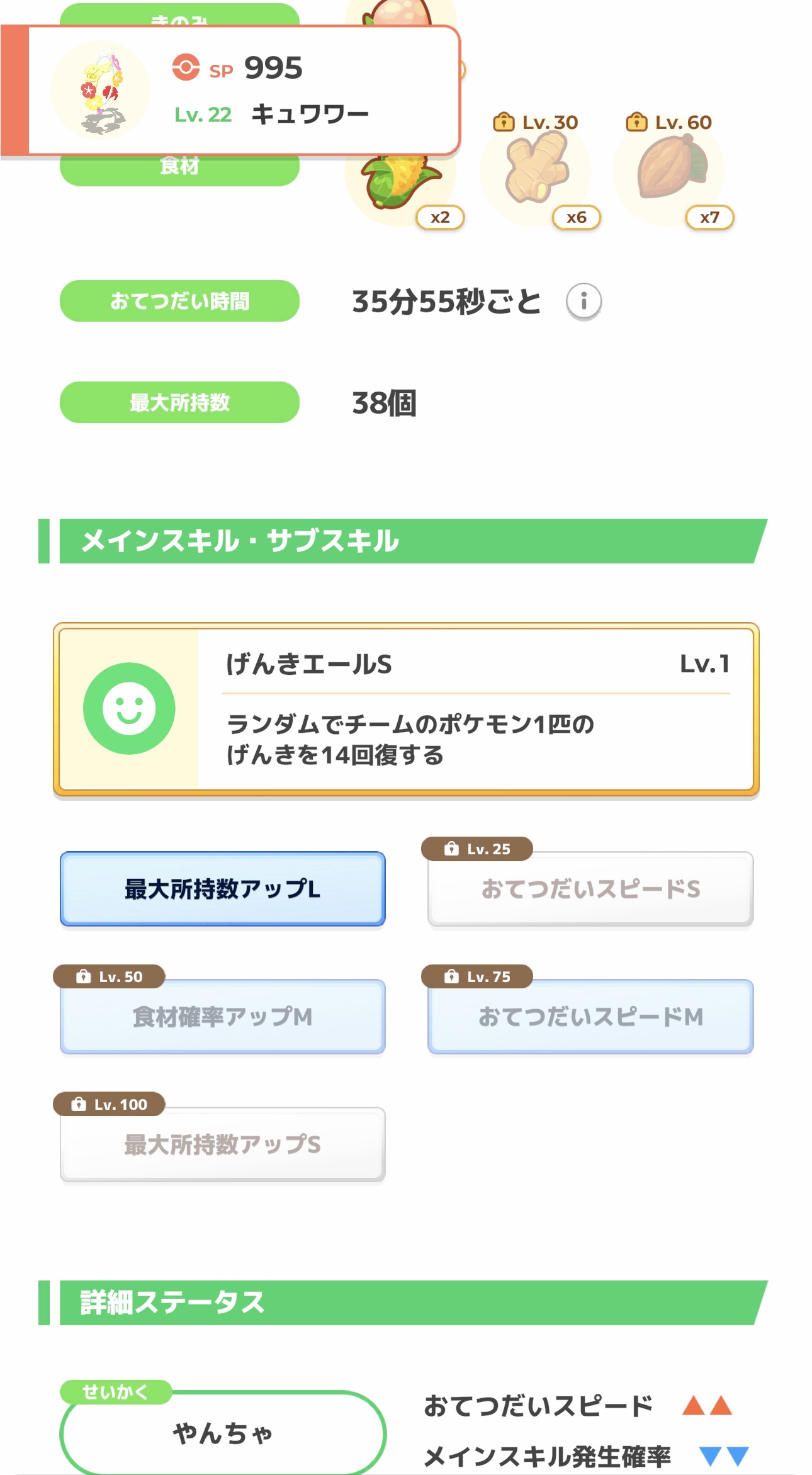This screenshot has height=1475, width=812.
Task: Tap the キュワワー Pokémon portrait
Action: [101, 90]
